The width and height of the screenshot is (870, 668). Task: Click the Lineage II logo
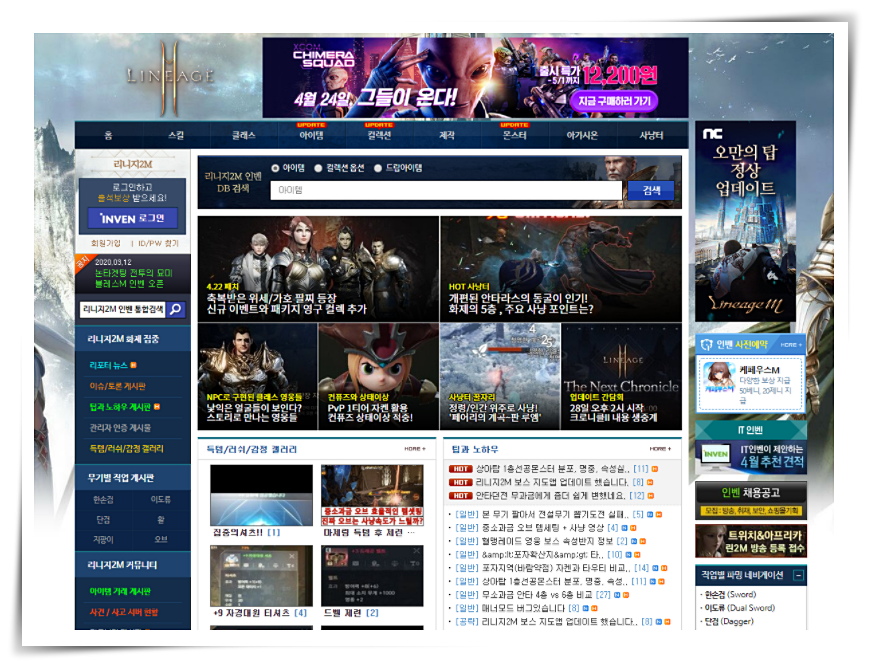170,77
